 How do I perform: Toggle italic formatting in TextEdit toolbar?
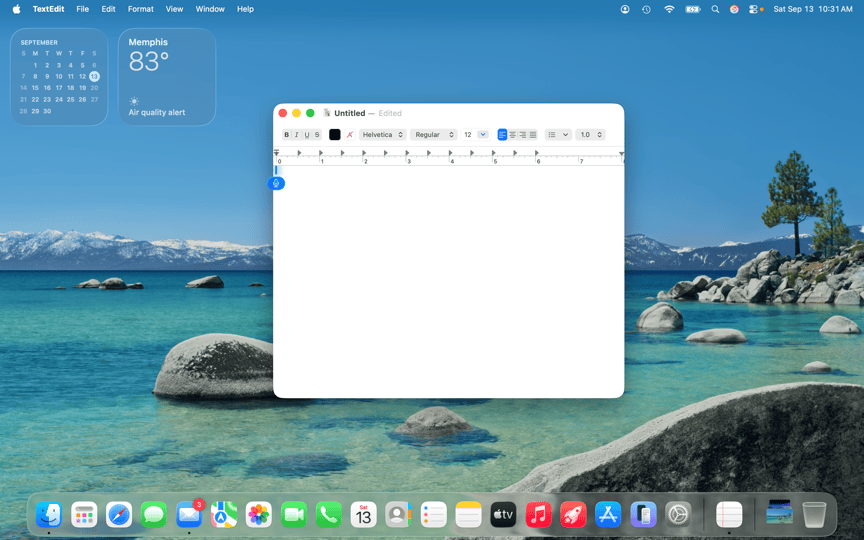pyautogui.click(x=296, y=134)
